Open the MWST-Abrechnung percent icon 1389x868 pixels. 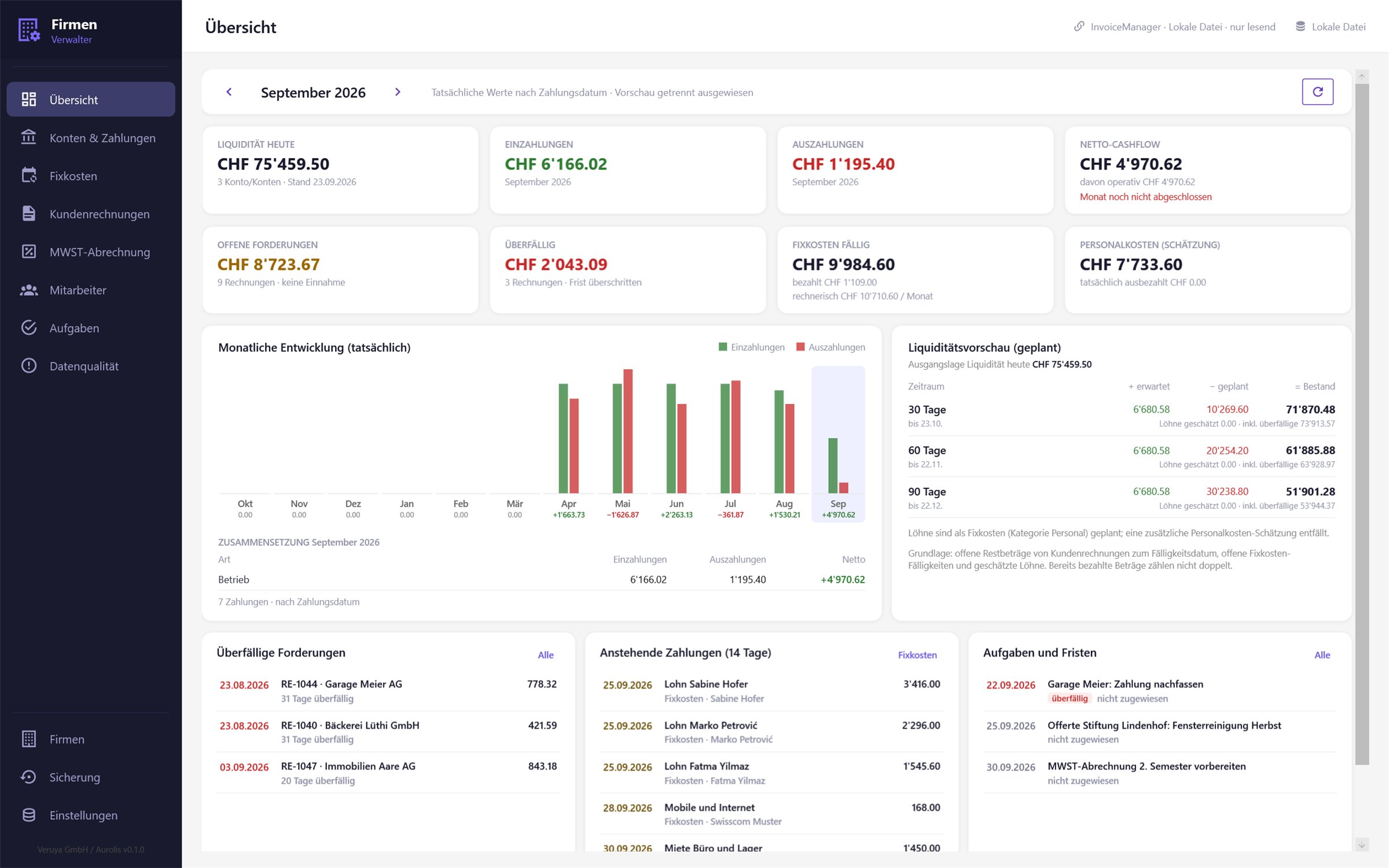pyautogui.click(x=28, y=252)
